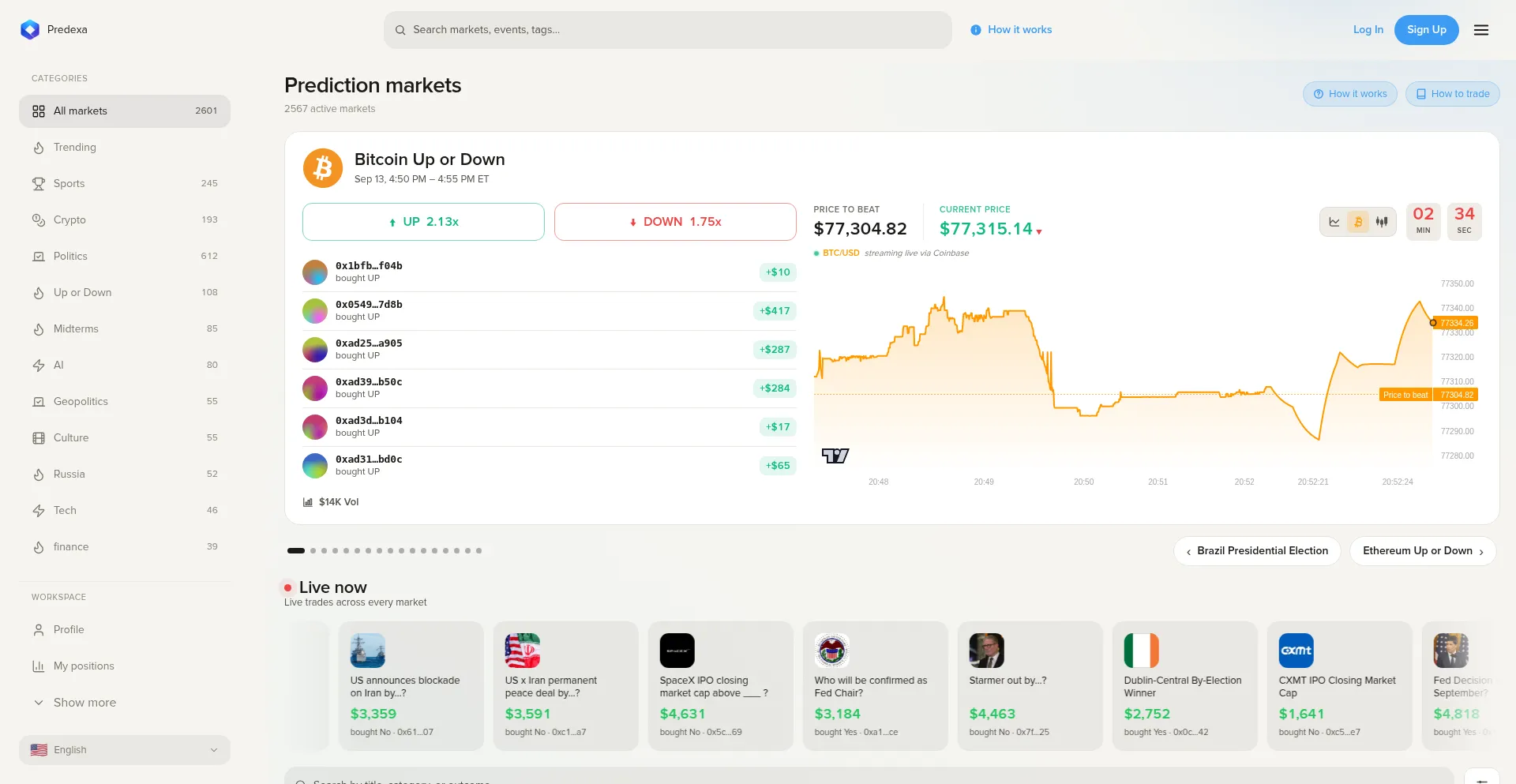Screen dimensions: 1516x784
Task: Click the Price to beat chart label
Action: (1405, 395)
